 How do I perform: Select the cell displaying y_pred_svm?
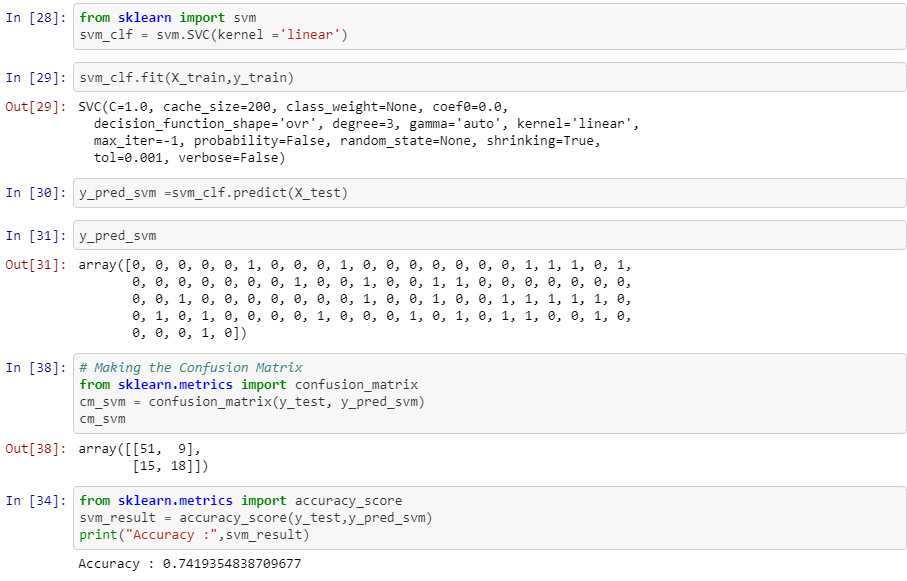[120, 235]
